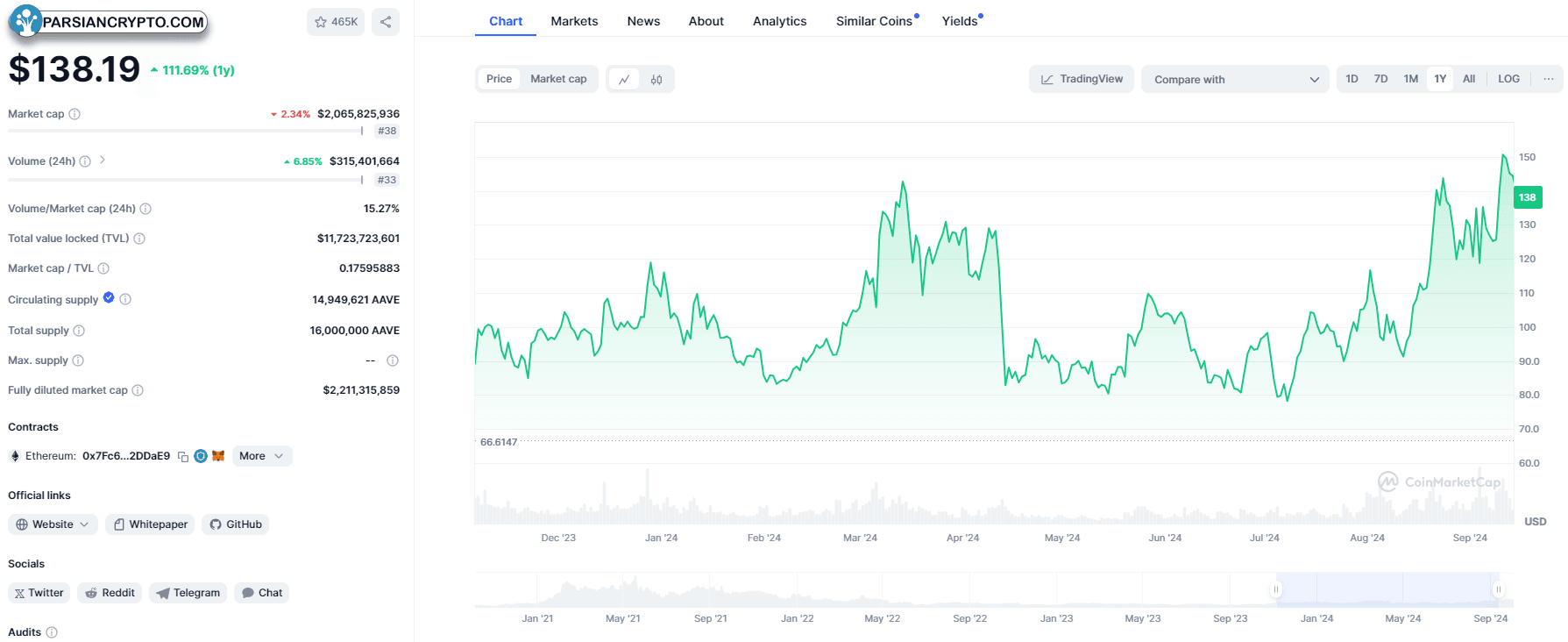Copy the Ethereum contract address
1568x642 pixels.
click(x=183, y=456)
